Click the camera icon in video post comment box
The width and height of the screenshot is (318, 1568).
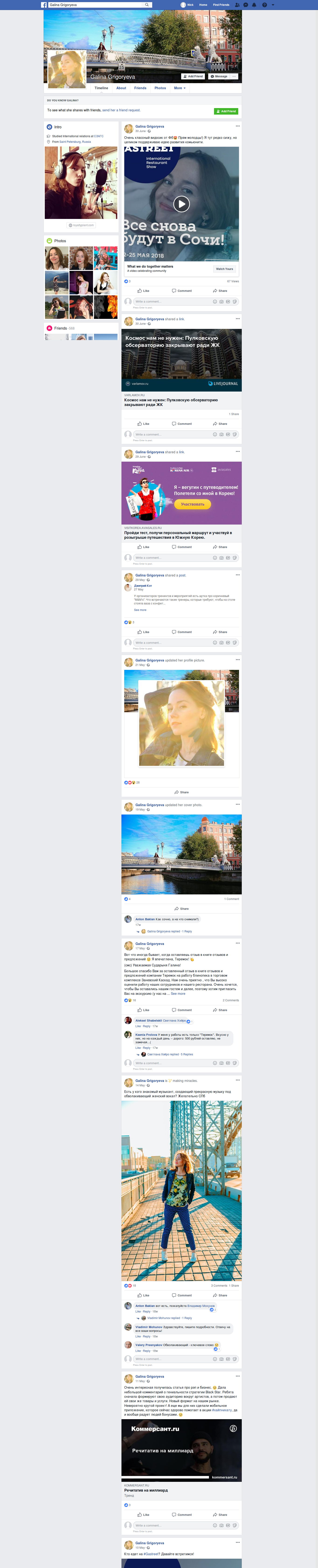pos(221,301)
